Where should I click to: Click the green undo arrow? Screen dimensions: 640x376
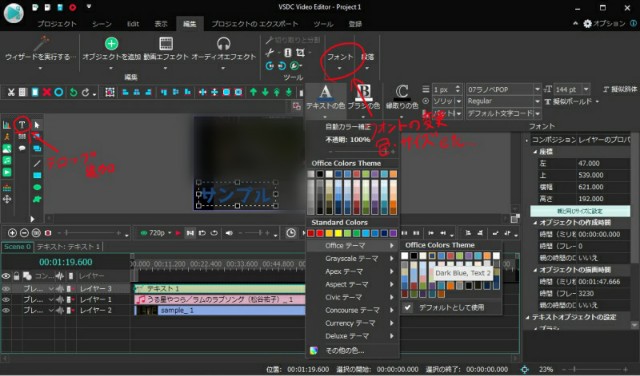click(73, 92)
